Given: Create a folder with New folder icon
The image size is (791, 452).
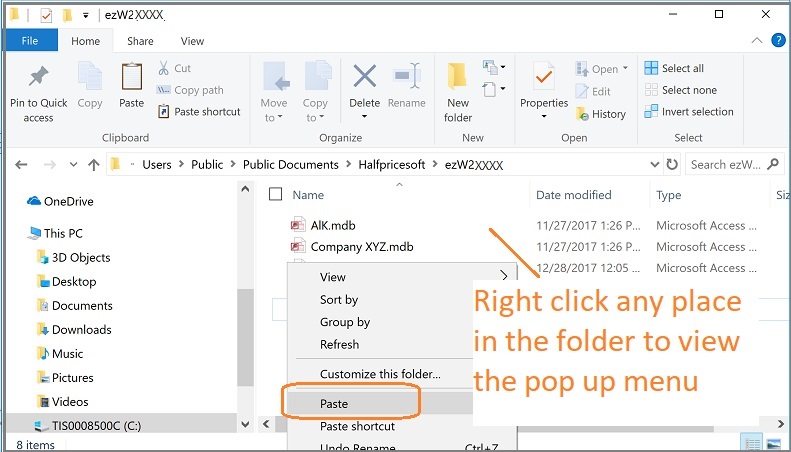Looking at the screenshot, I should tap(458, 77).
